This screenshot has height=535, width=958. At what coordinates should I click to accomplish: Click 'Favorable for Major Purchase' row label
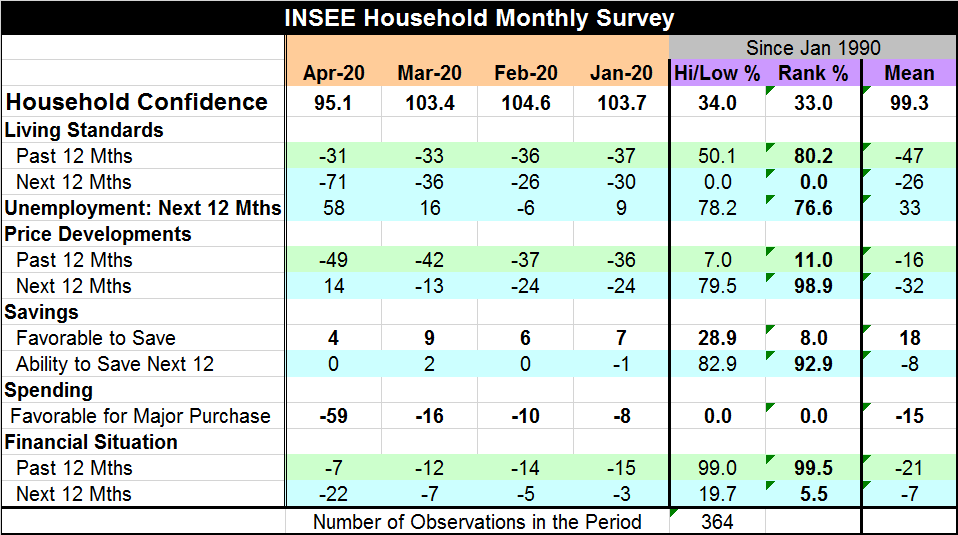pyautogui.click(x=141, y=417)
